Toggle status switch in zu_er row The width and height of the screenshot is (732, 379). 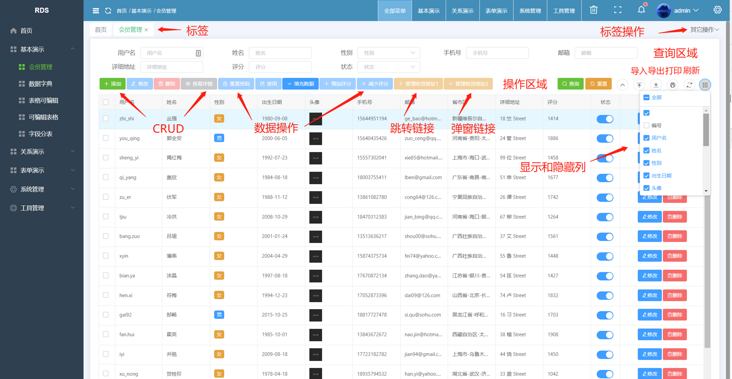click(605, 197)
